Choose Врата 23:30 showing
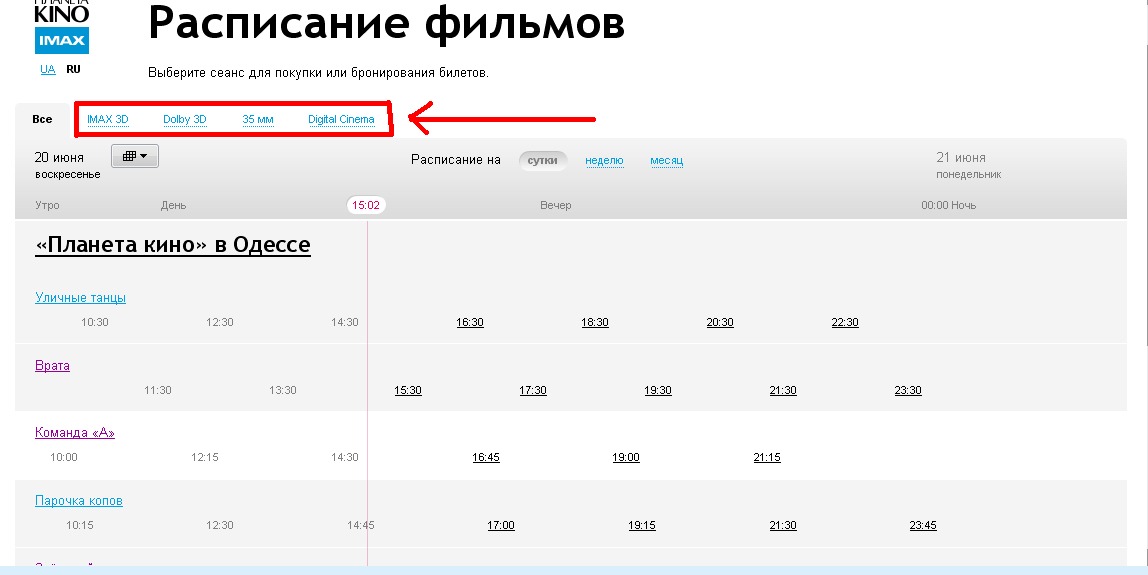Screen dimensions: 1148x575 click(x=908, y=390)
